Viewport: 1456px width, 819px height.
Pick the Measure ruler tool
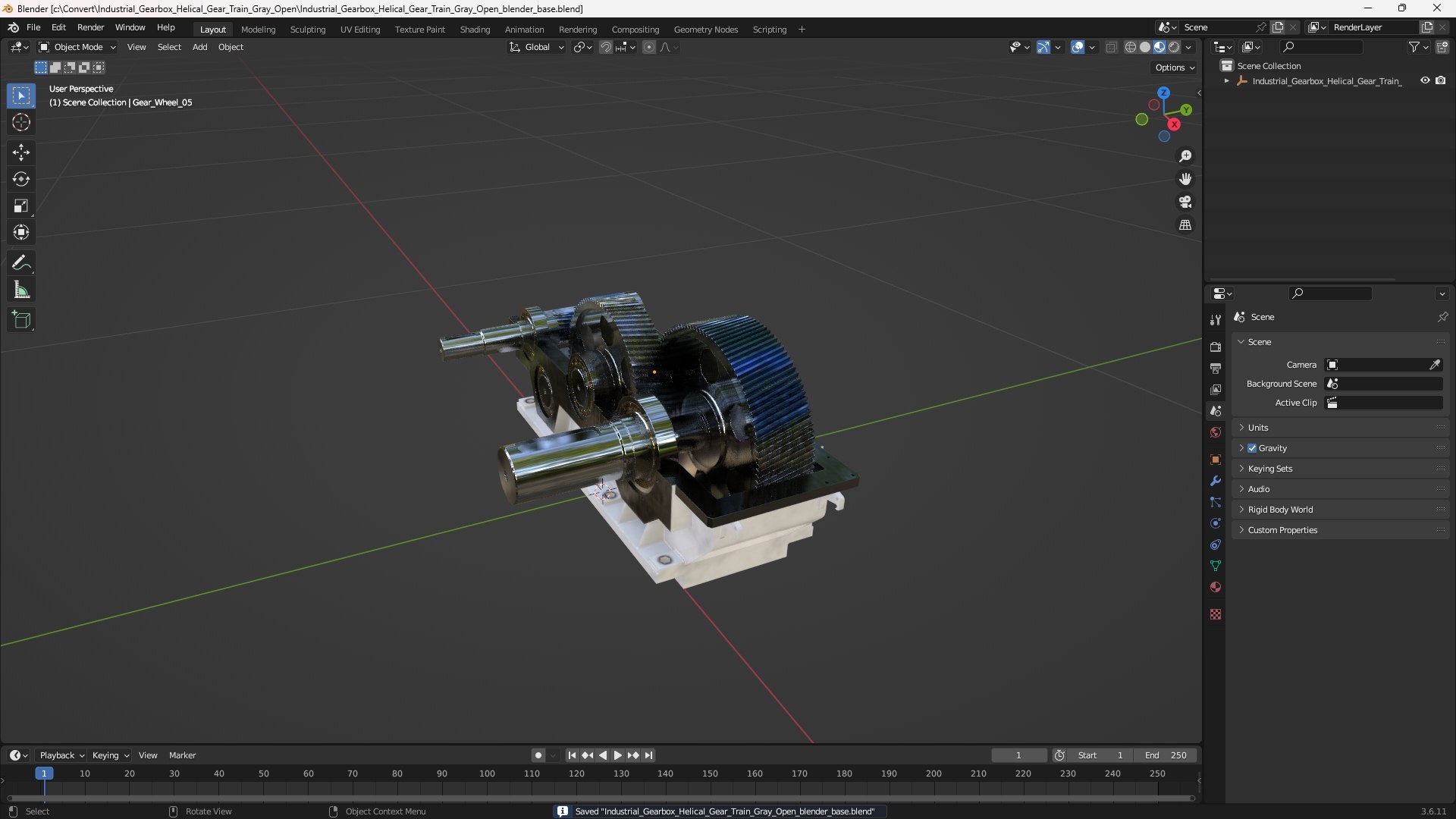click(21, 290)
